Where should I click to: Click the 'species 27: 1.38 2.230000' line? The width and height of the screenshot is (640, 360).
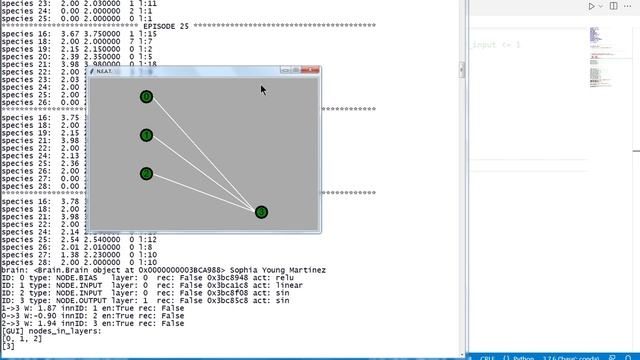[79, 255]
